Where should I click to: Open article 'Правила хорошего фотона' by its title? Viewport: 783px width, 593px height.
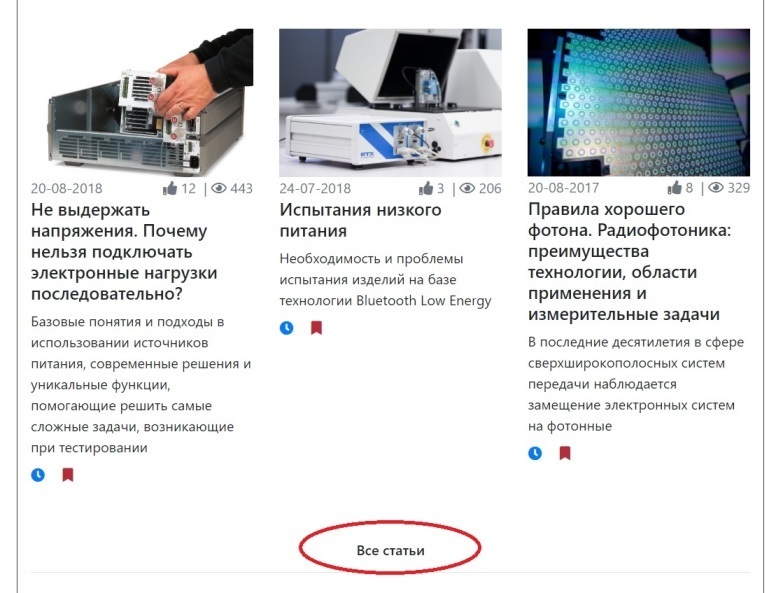[629, 262]
